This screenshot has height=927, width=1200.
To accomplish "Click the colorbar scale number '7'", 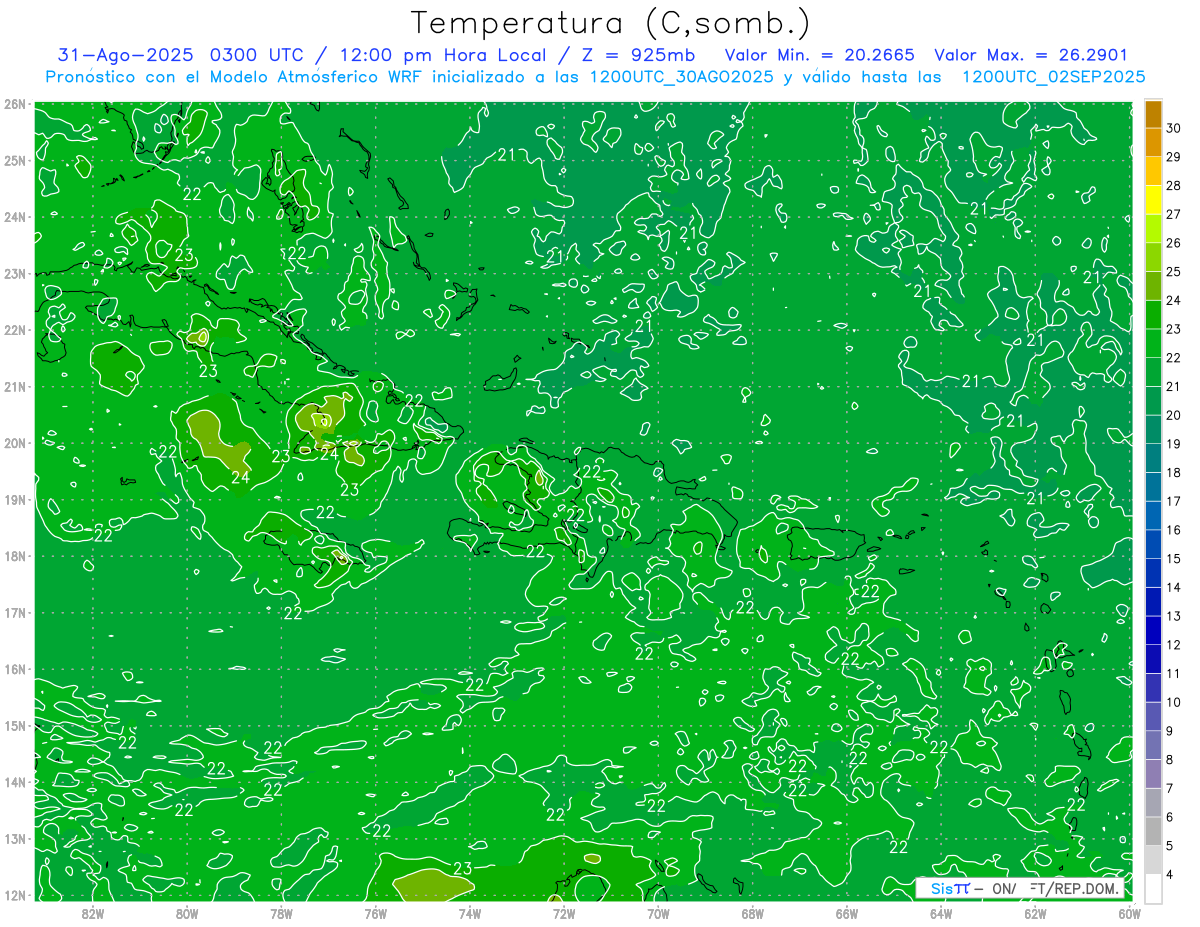I will pyautogui.click(x=1171, y=789).
